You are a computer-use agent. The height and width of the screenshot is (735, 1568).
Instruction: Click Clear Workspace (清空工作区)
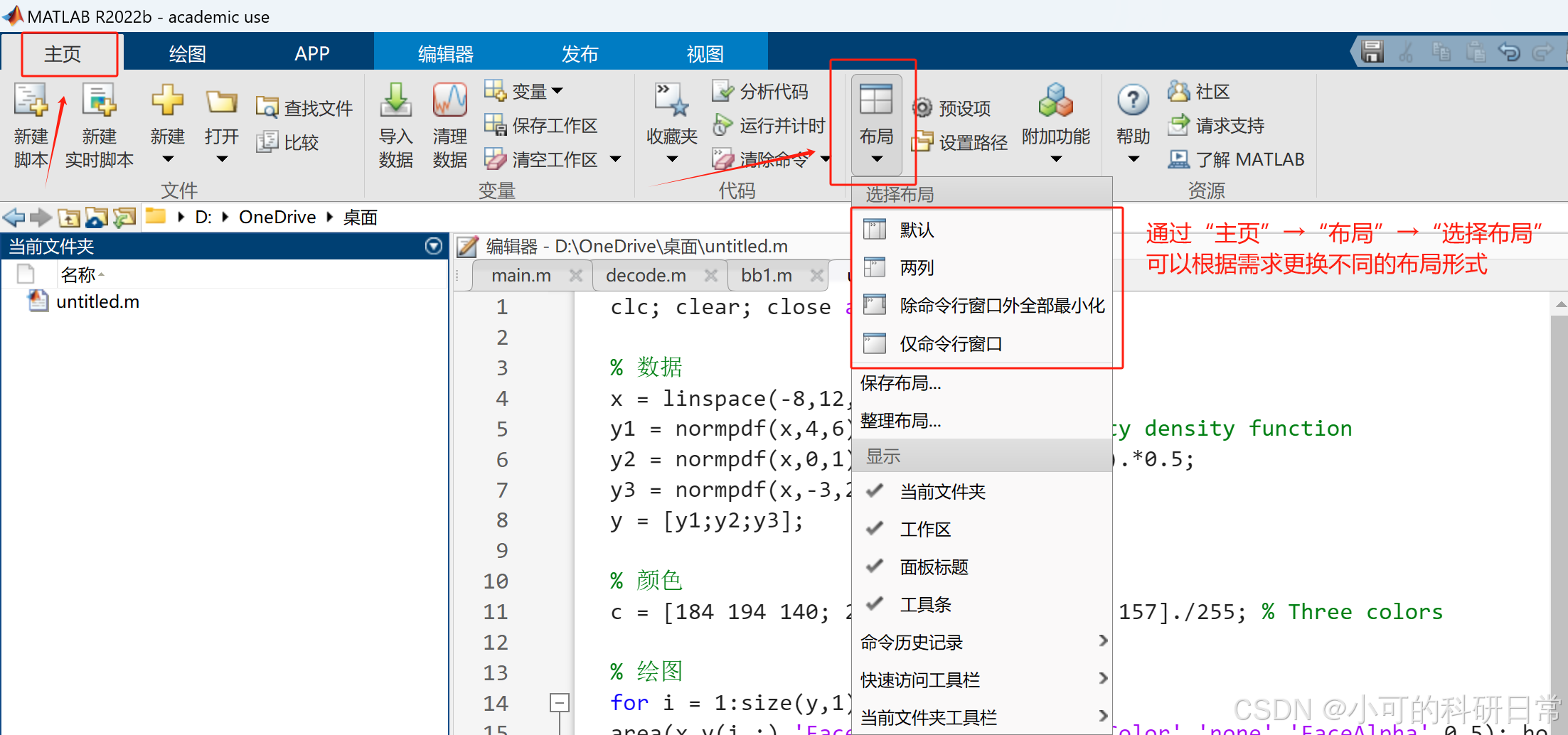click(540, 159)
